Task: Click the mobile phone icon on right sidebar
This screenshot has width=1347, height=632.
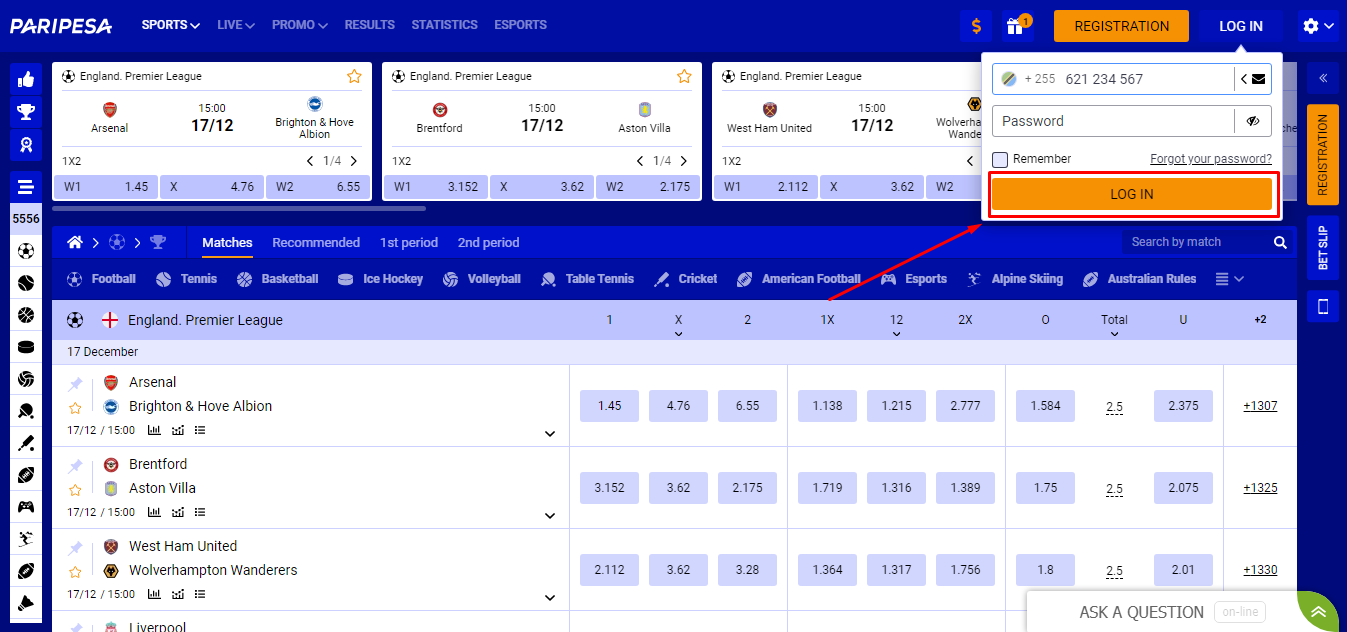Action: point(1322,307)
